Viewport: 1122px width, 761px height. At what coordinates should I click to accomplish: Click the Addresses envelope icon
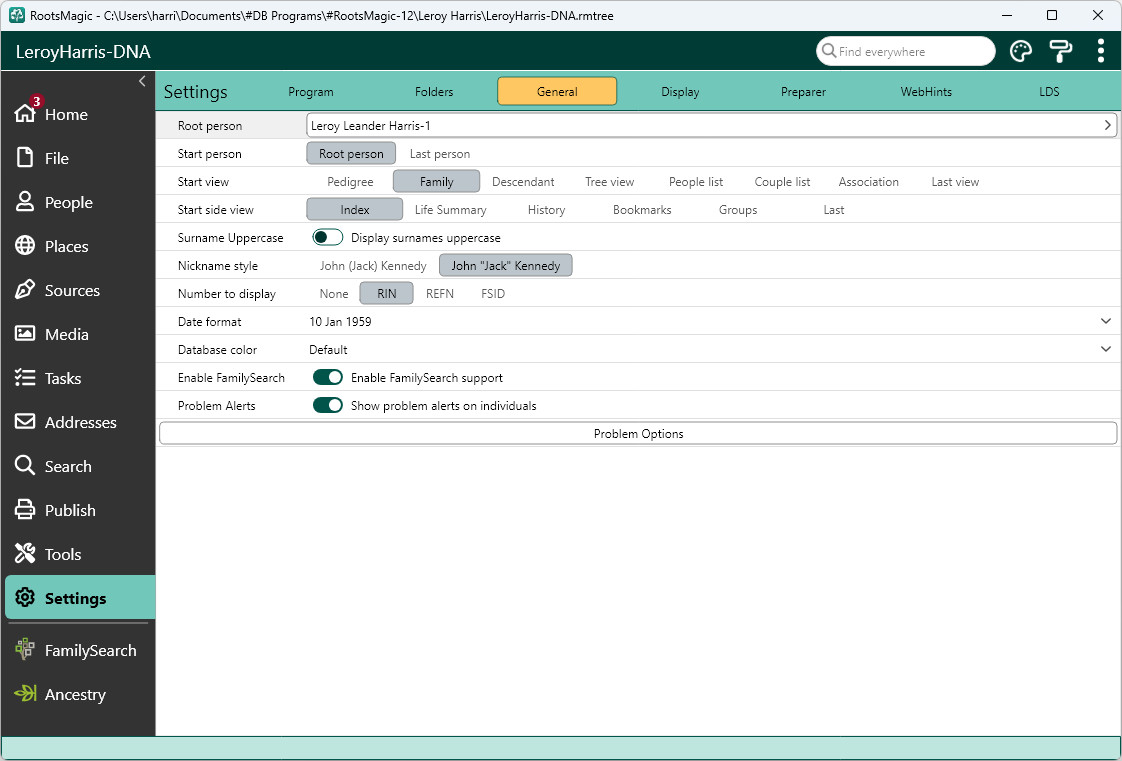[x=25, y=421]
